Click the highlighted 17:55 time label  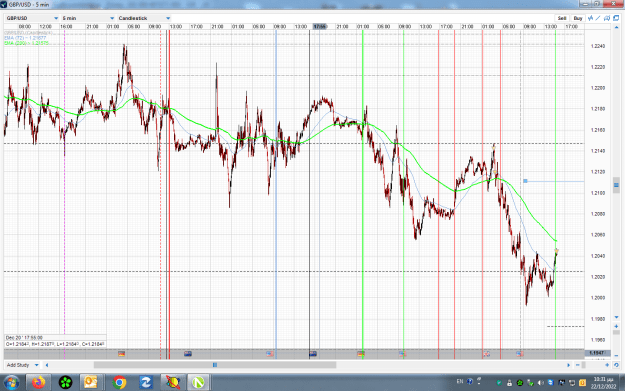point(320,26)
